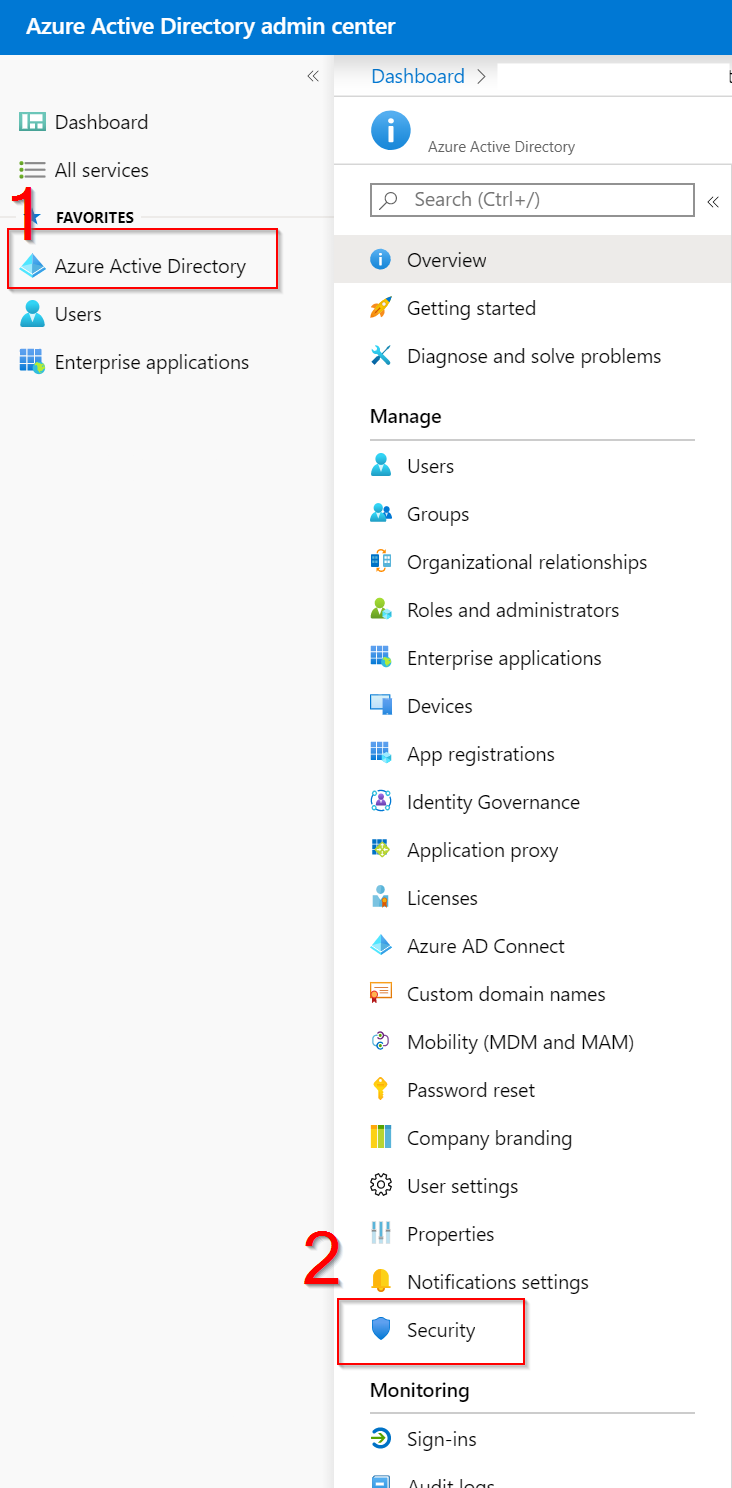This screenshot has width=732, height=1488.
Task: Collapse the left navigation sidebar chevron
Action: click(313, 76)
